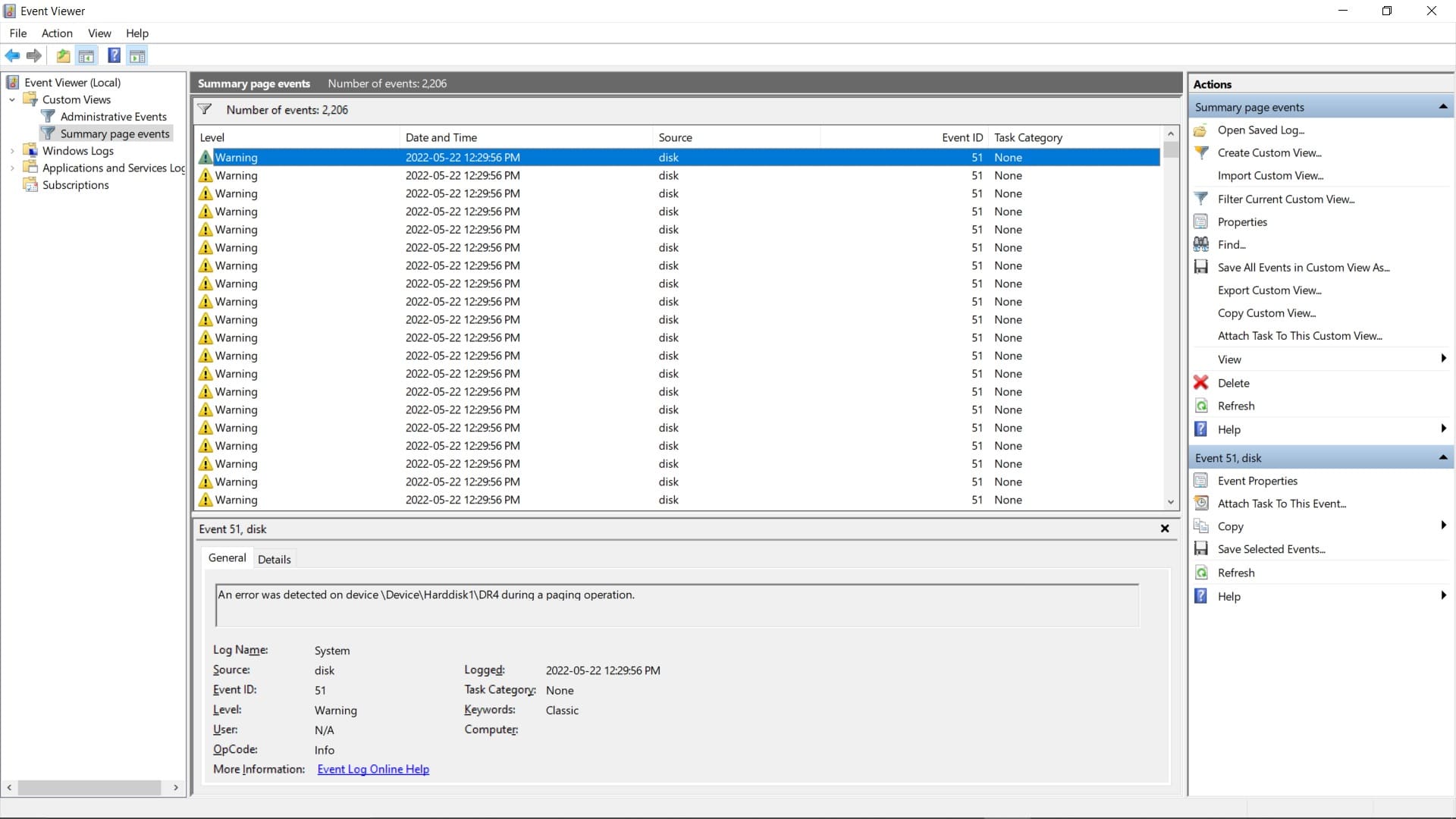
Task: Expand the Windows Logs tree node
Action: [11, 150]
